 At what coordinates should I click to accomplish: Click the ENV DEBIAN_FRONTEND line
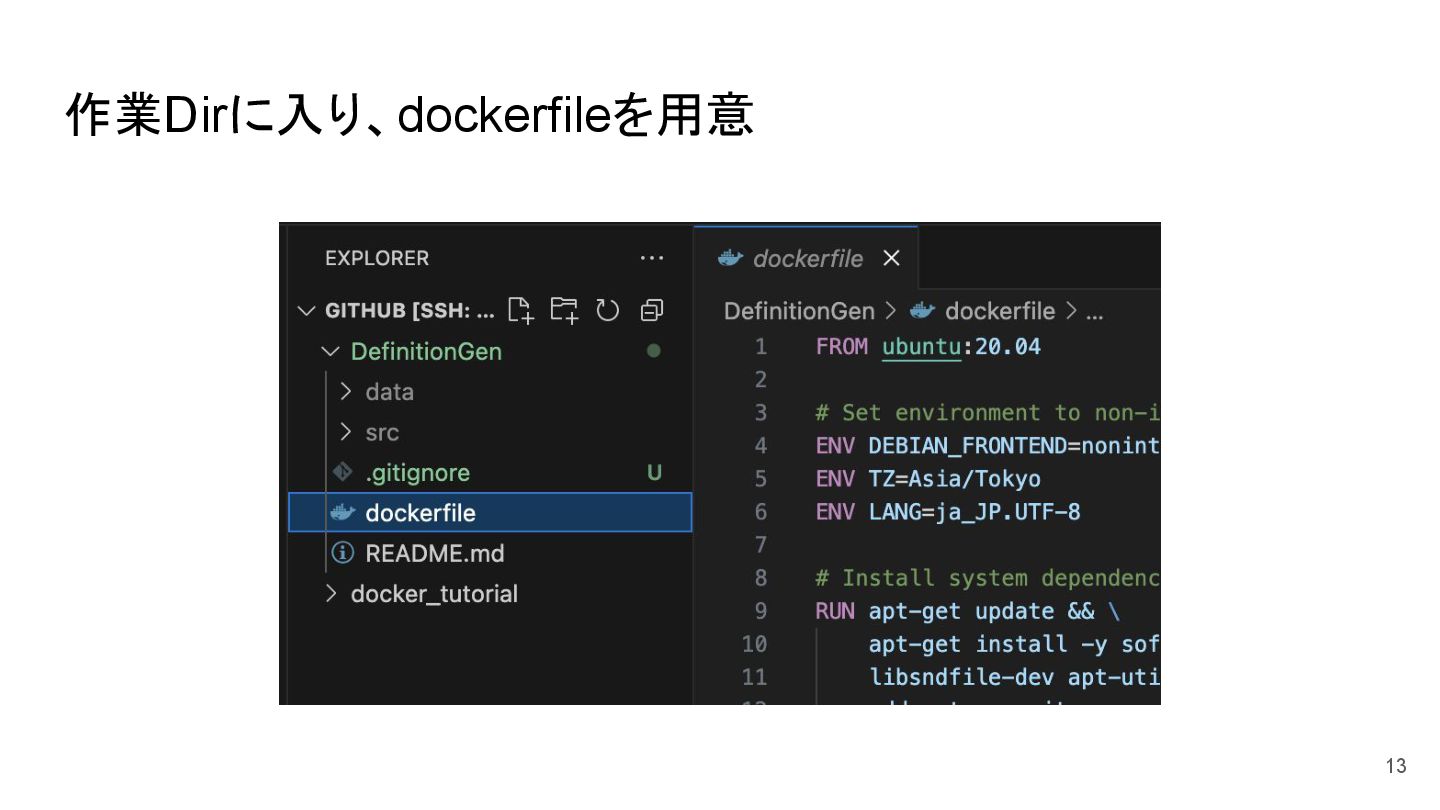point(988,446)
